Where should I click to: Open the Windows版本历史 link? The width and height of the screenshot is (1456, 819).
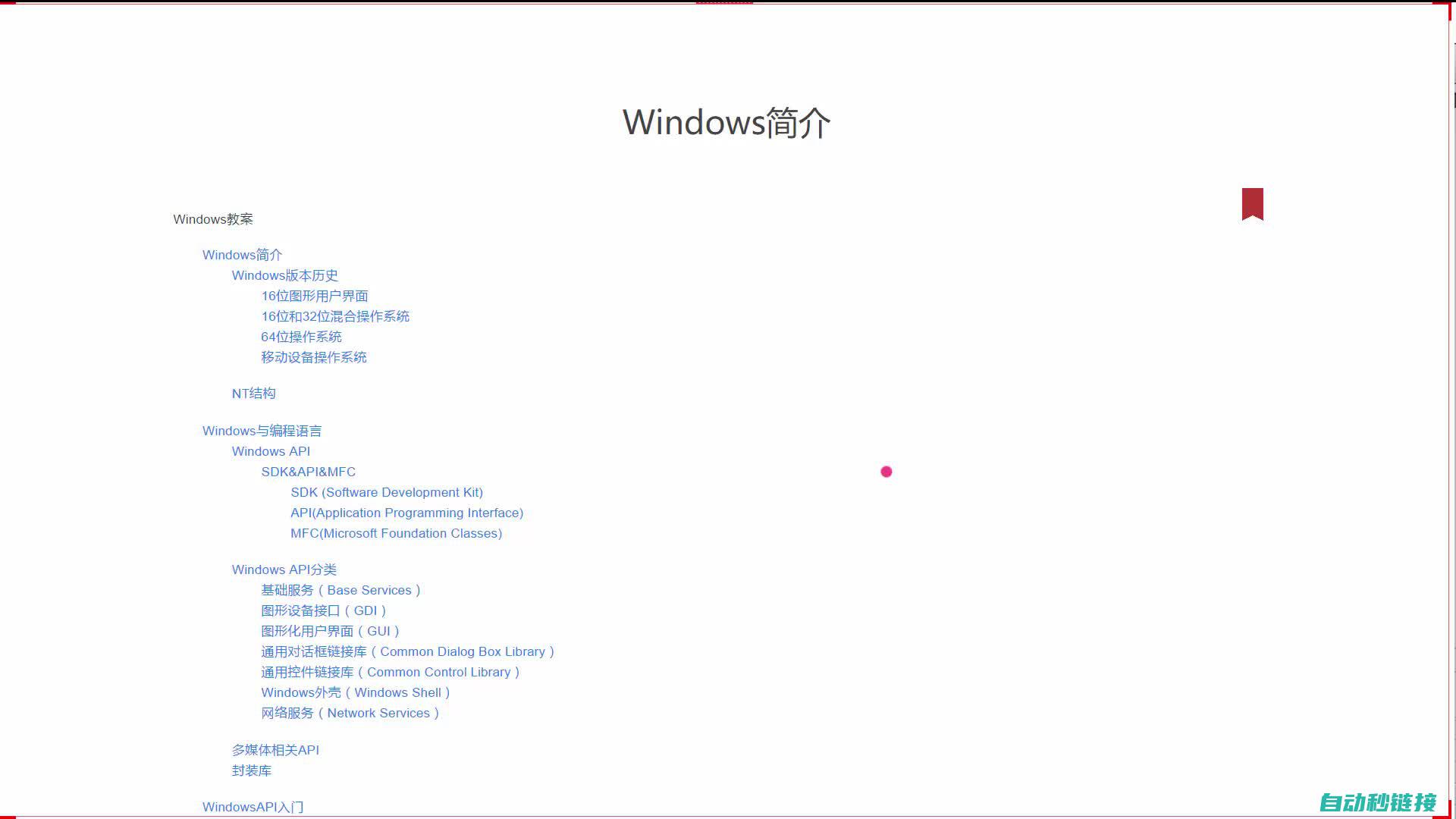tap(285, 275)
